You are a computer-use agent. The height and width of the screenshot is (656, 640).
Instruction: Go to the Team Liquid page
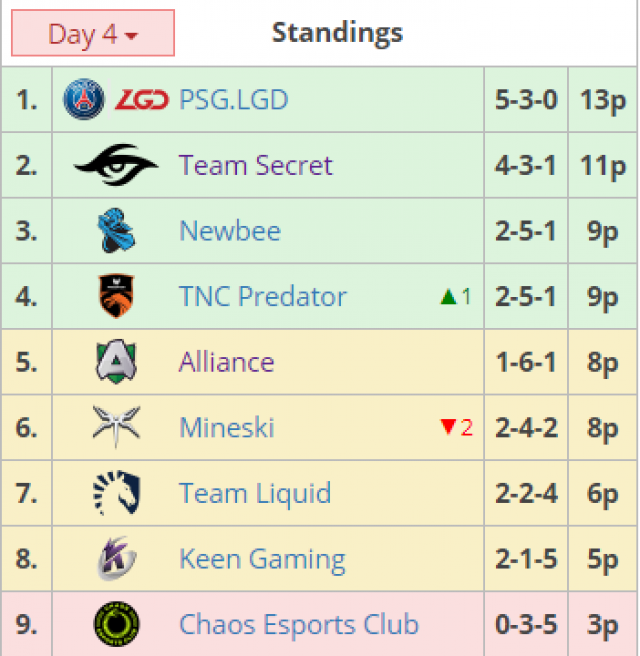(255, 493)
